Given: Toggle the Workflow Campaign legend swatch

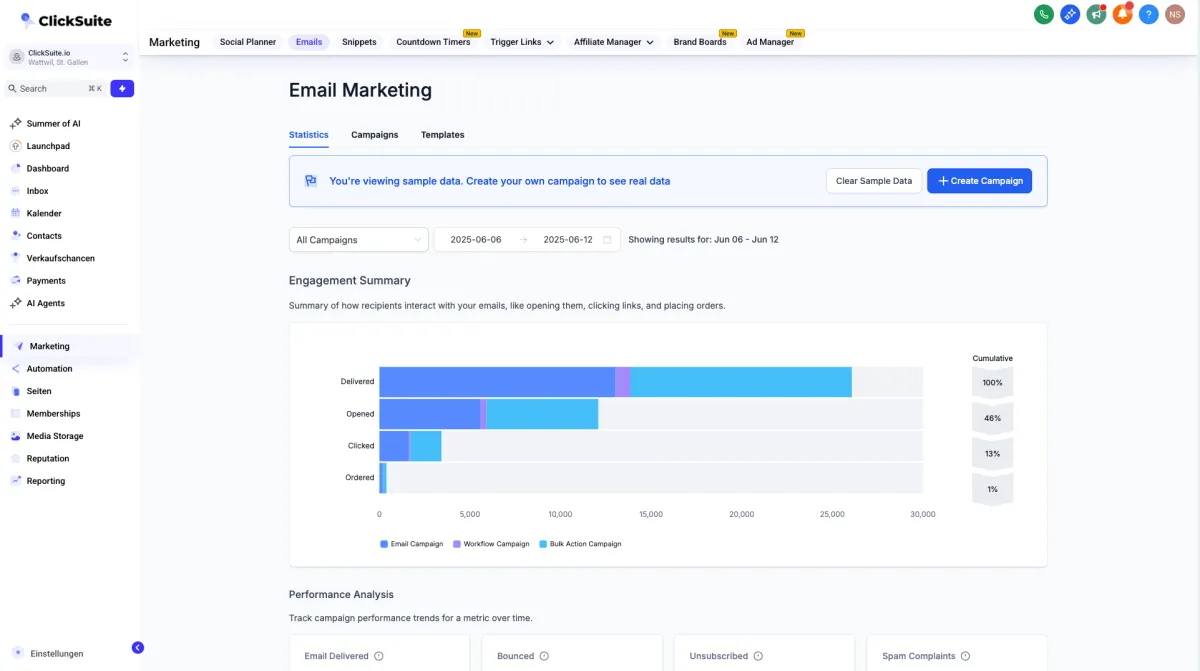Looking at the screenshot, I should [457, 544].
